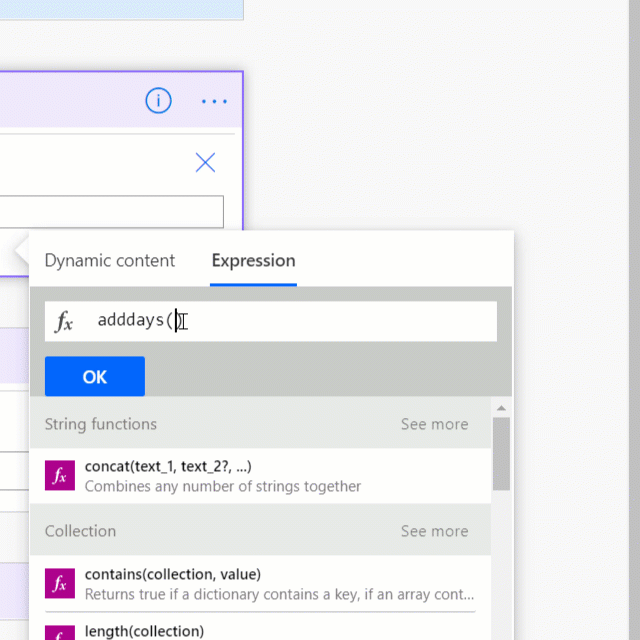Click the fx icon beside the contains function

click(x=60, y=583)
